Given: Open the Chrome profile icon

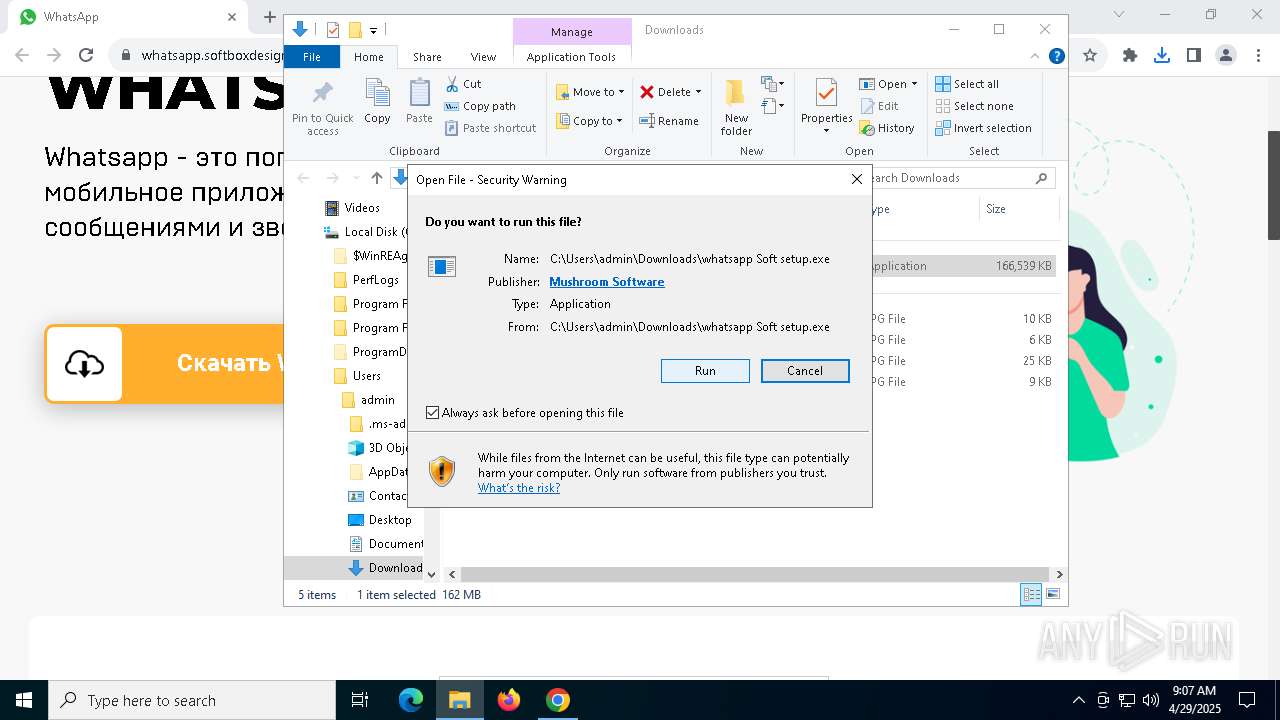Looking at the screenshot, I should point(1226,56).
